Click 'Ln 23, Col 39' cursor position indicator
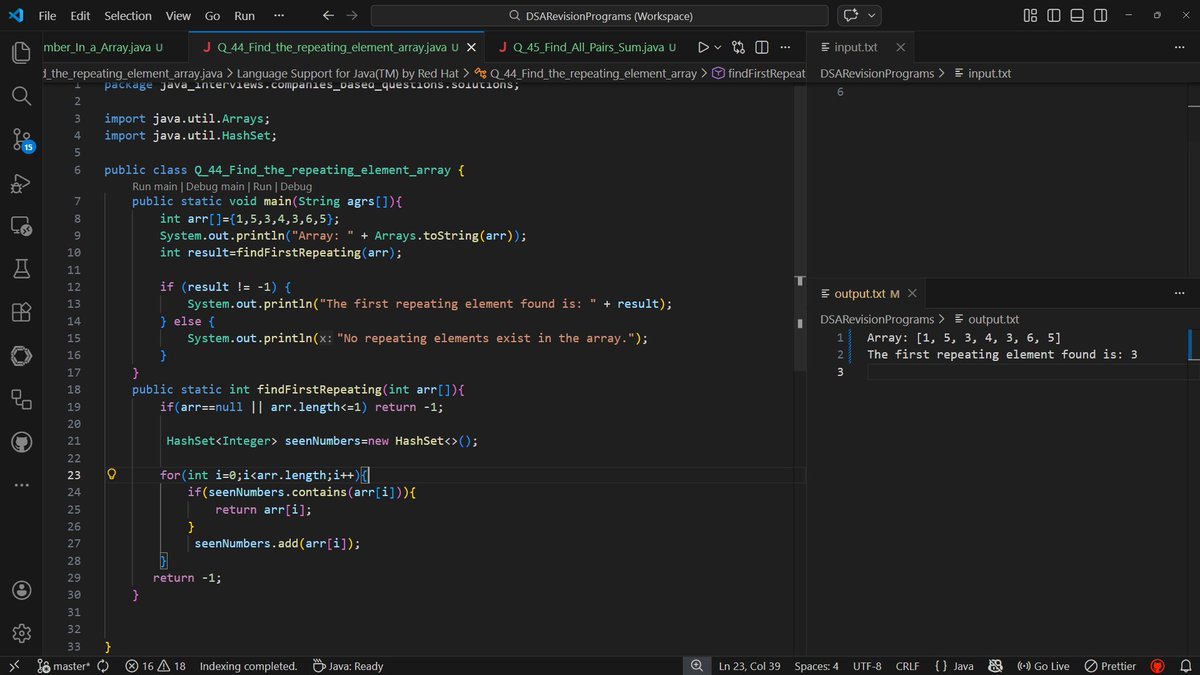This screenshot has height=675, width=1200. coord(750,666)
